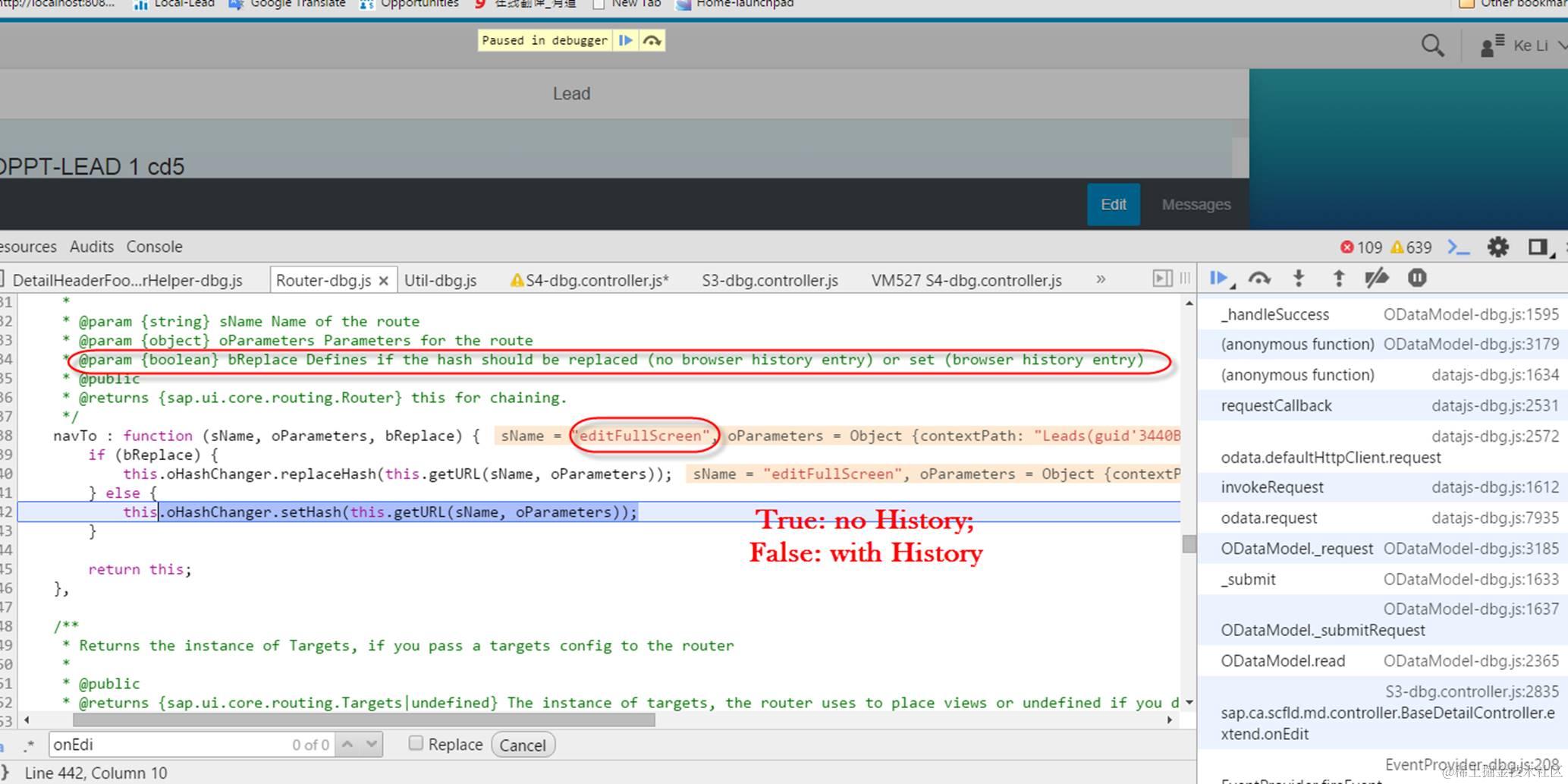
Task: Open S4-dbg.controller.js* tab
Action: tap(589, 280)
